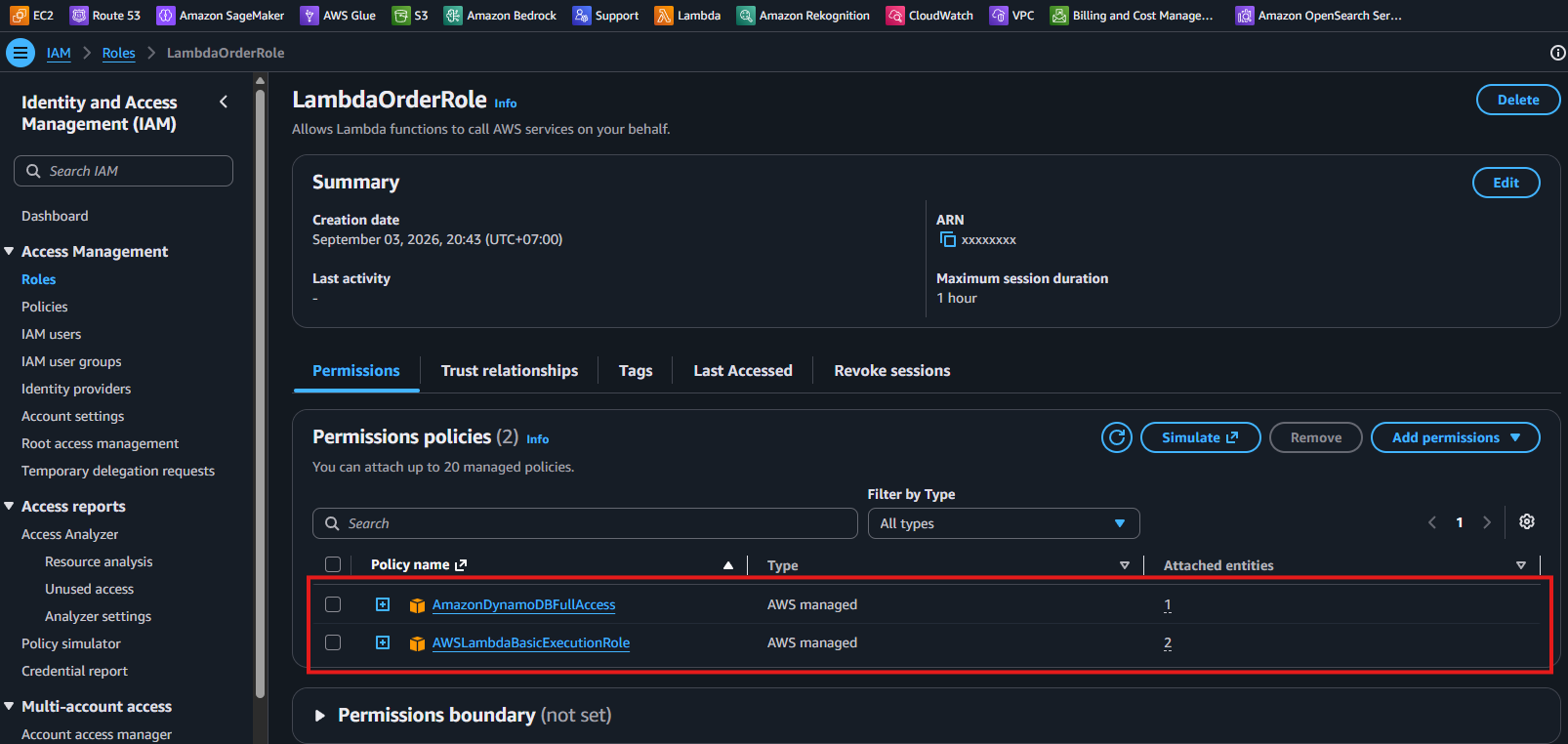Image resolution: width=1568 pixels, height=744 pixels.
Task: Open the Billing and Cost Management shortcut icon
Action: (x=1059, y=16)
